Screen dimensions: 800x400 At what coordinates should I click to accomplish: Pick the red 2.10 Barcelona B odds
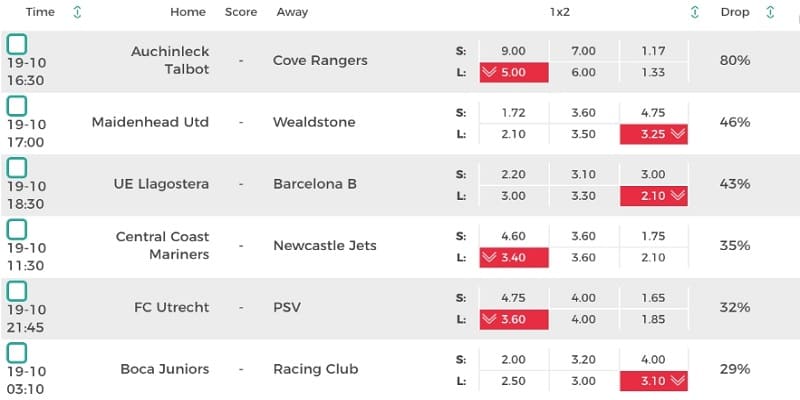(654, 196)
